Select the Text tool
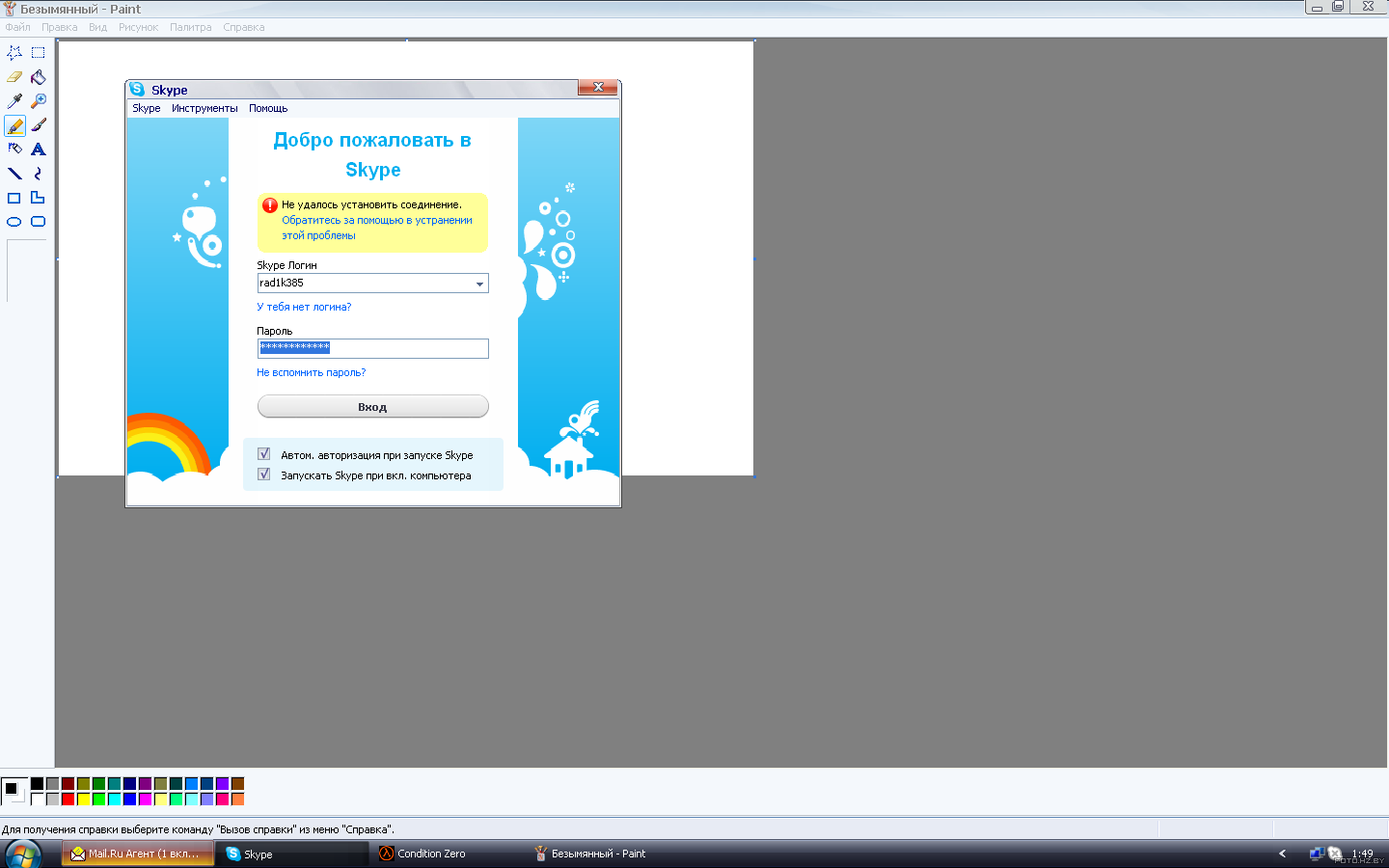Viewport: 1389px width, 868px height. tap(39, 149)
